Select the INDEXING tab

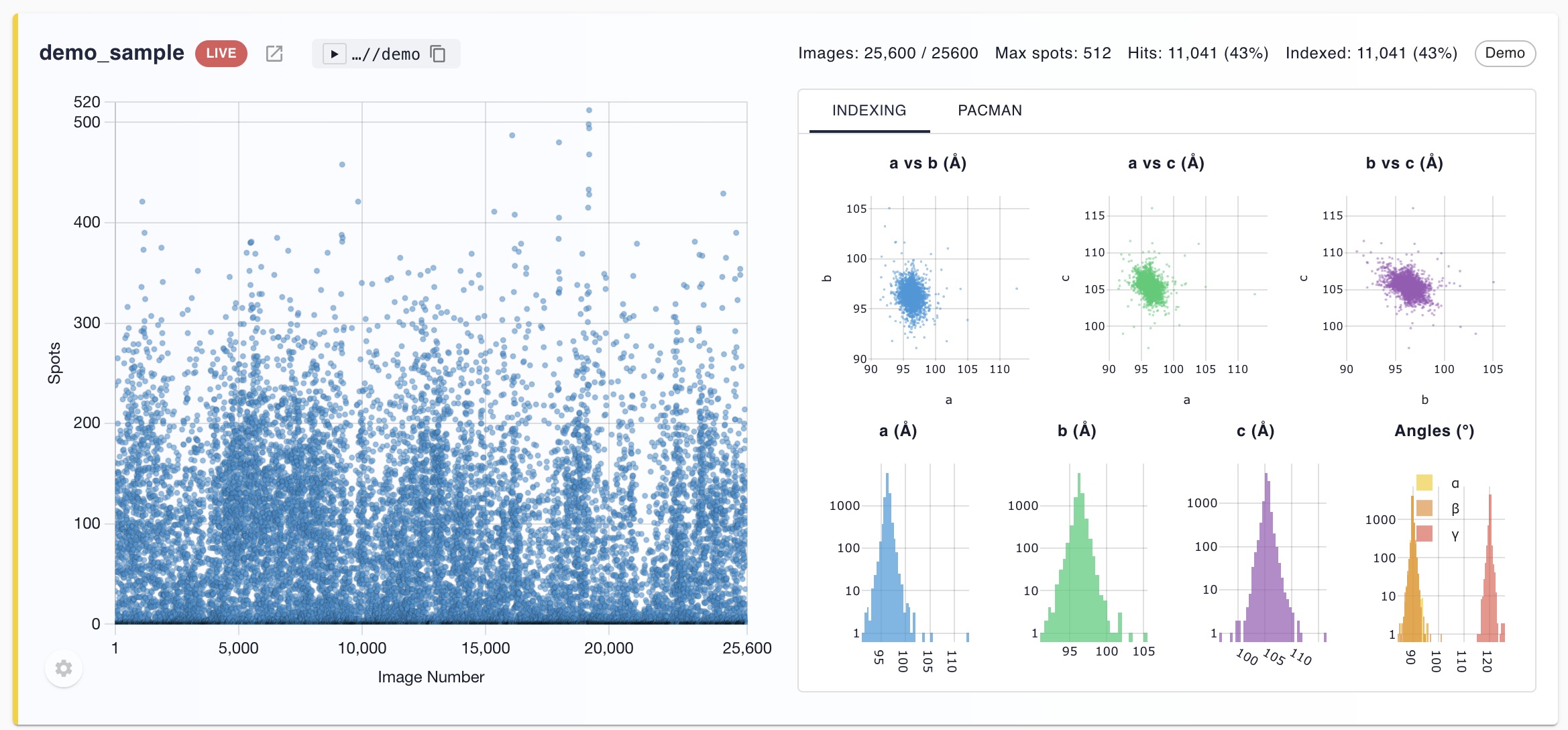(x=869, y=111)
